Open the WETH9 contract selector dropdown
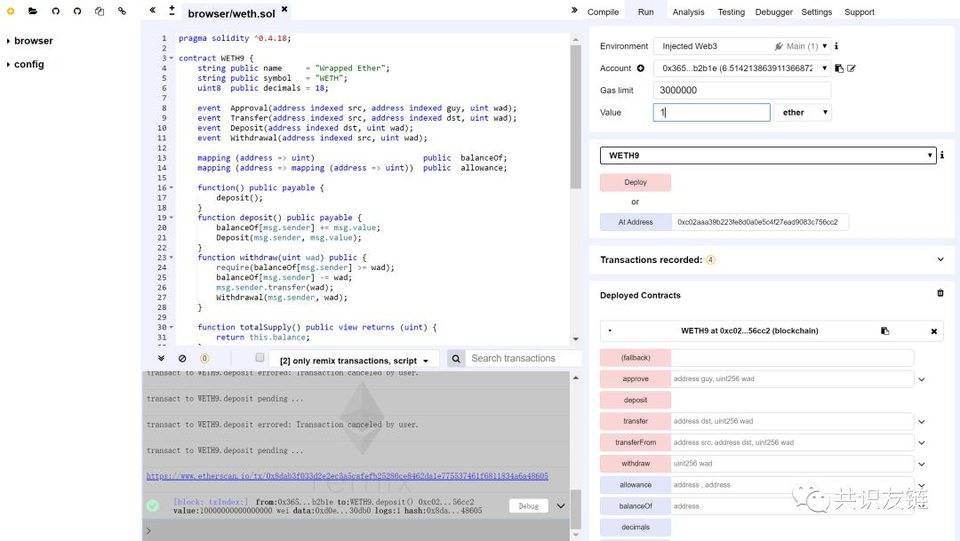Image resolution: width=960 pixels, height=541 pixels. pyautogui.click(x=768, y=155)
